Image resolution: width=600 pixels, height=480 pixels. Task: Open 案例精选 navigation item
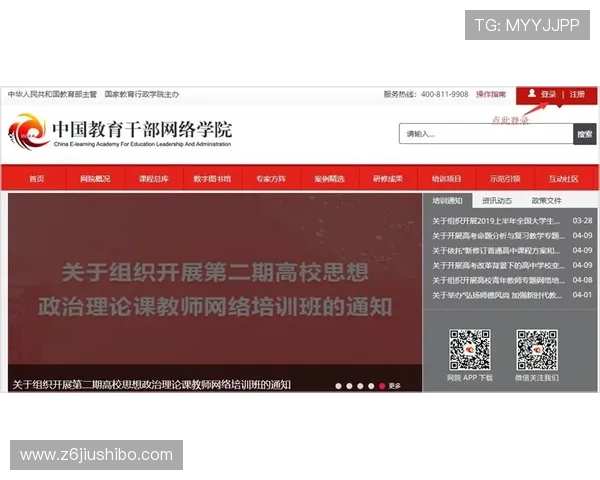tap(329, 179)
